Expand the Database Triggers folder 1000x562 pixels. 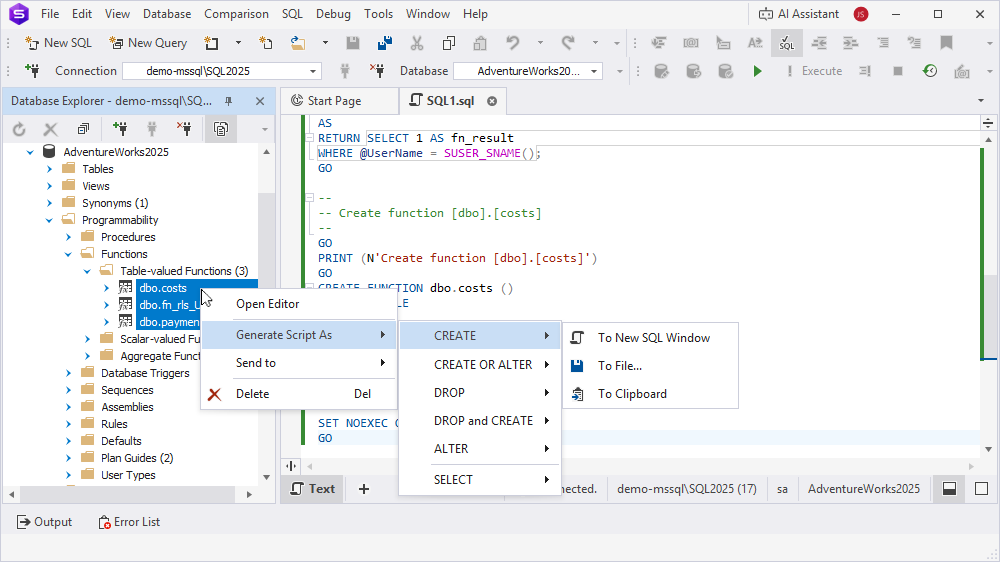68,373
